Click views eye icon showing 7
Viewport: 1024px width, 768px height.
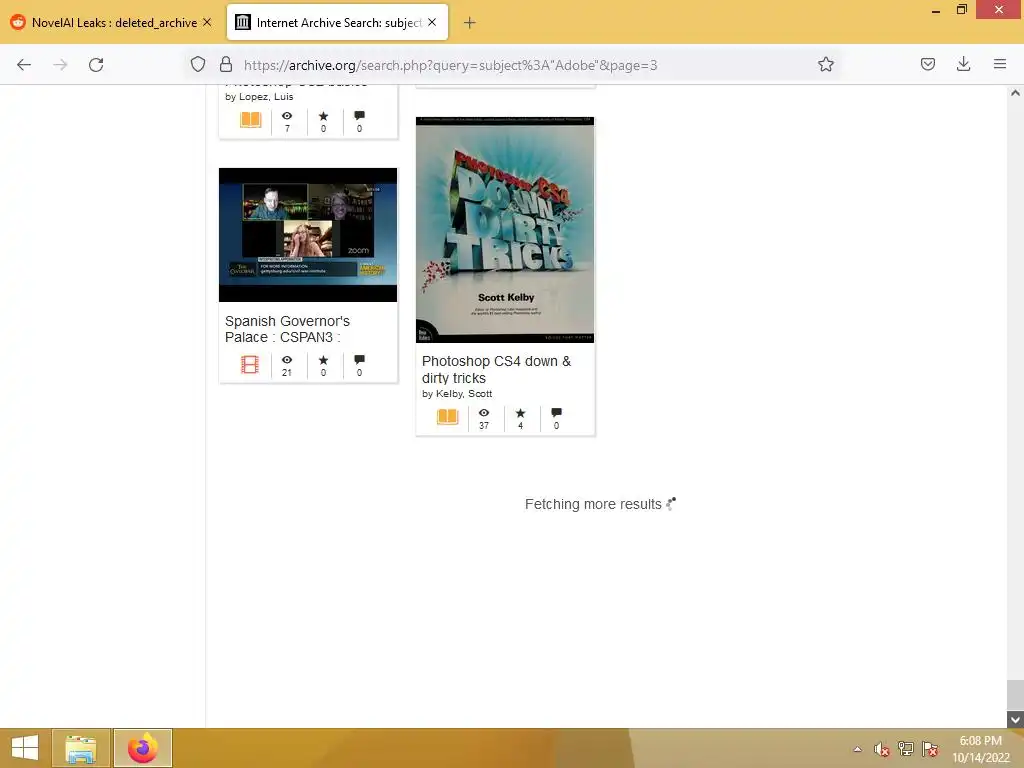[287, 116]
